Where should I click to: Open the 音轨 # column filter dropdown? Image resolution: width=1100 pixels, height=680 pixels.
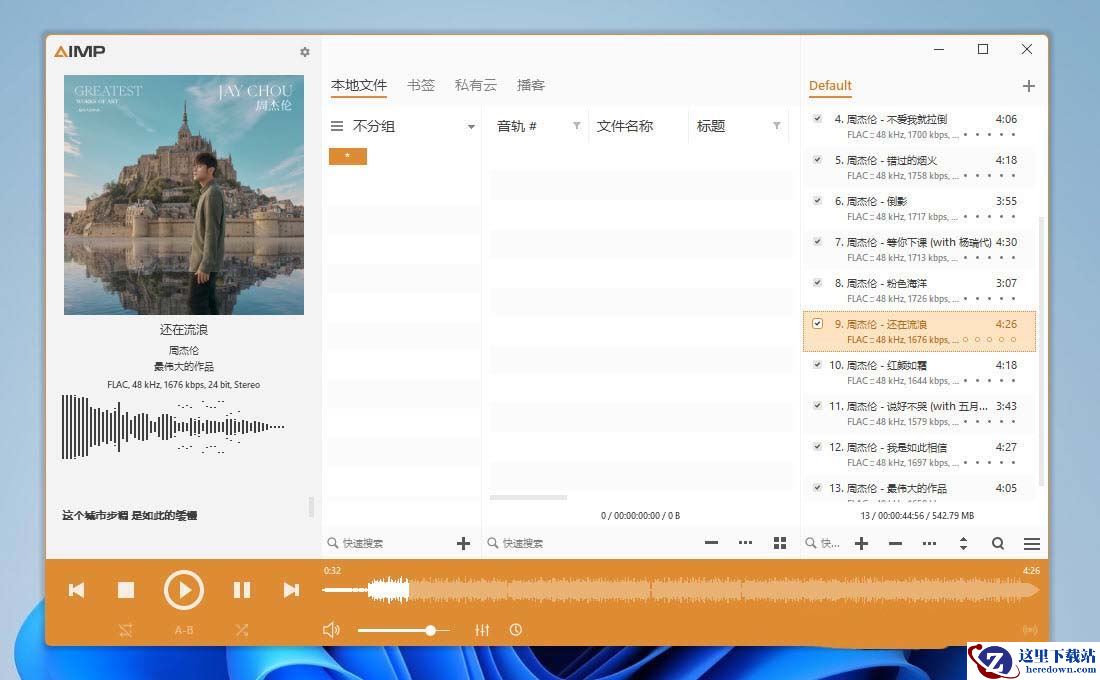[x=576, y=126]
